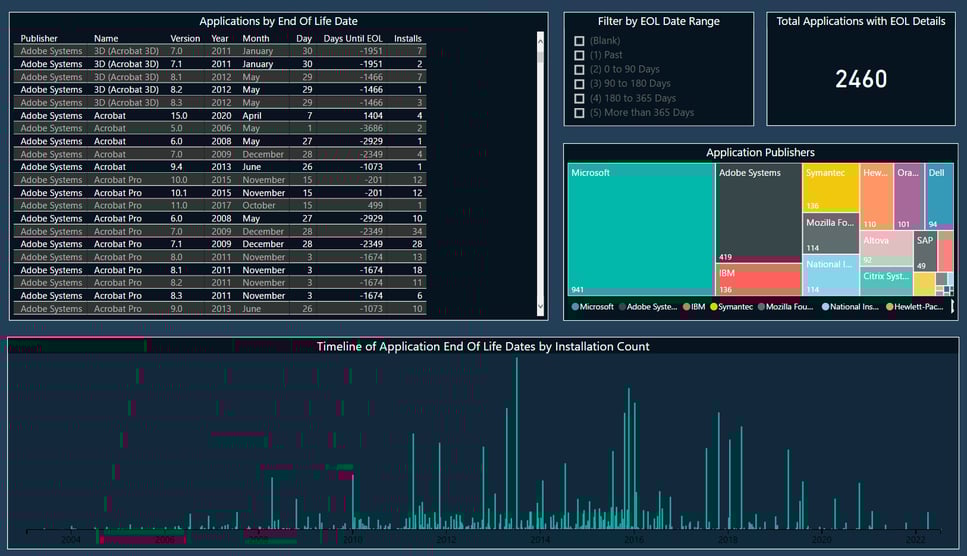Select the Acrobat Pro 11.0 version cell
Image resolution: width=967 pixels, height=556 pixels.
pos(179,205)
